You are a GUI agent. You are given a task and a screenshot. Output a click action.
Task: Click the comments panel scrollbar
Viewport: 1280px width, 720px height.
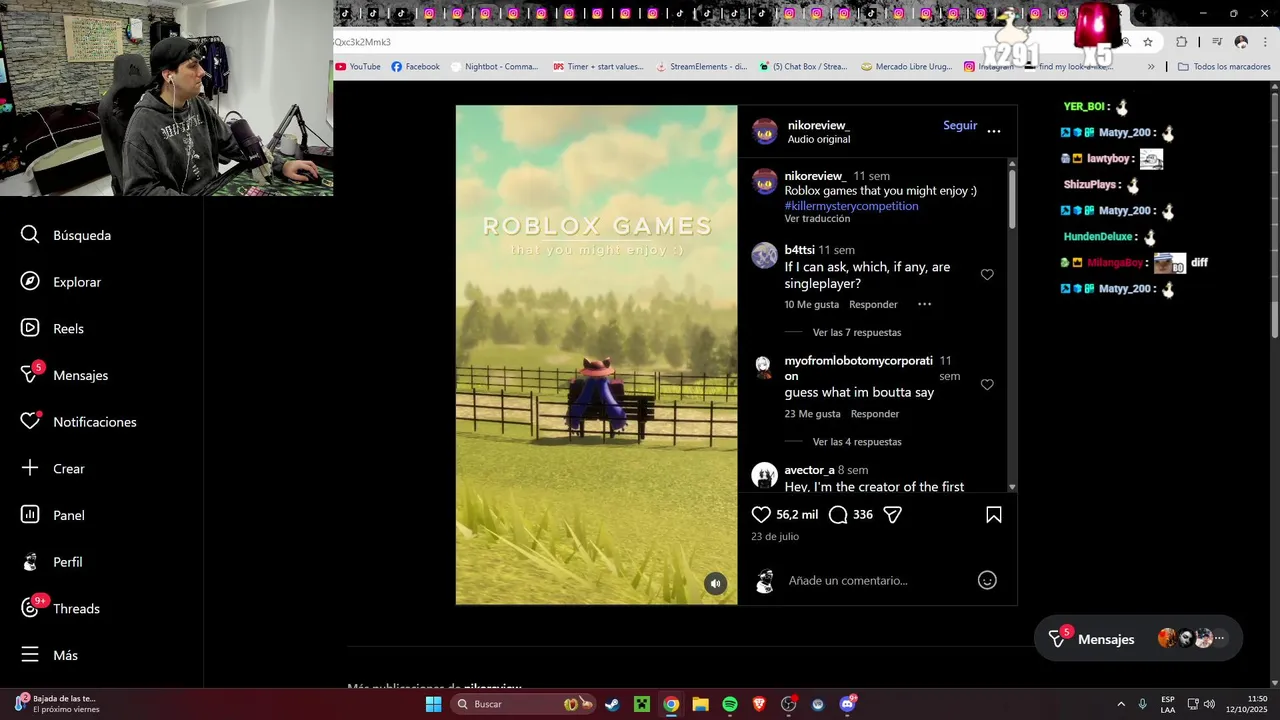[x=1012, y=198]
